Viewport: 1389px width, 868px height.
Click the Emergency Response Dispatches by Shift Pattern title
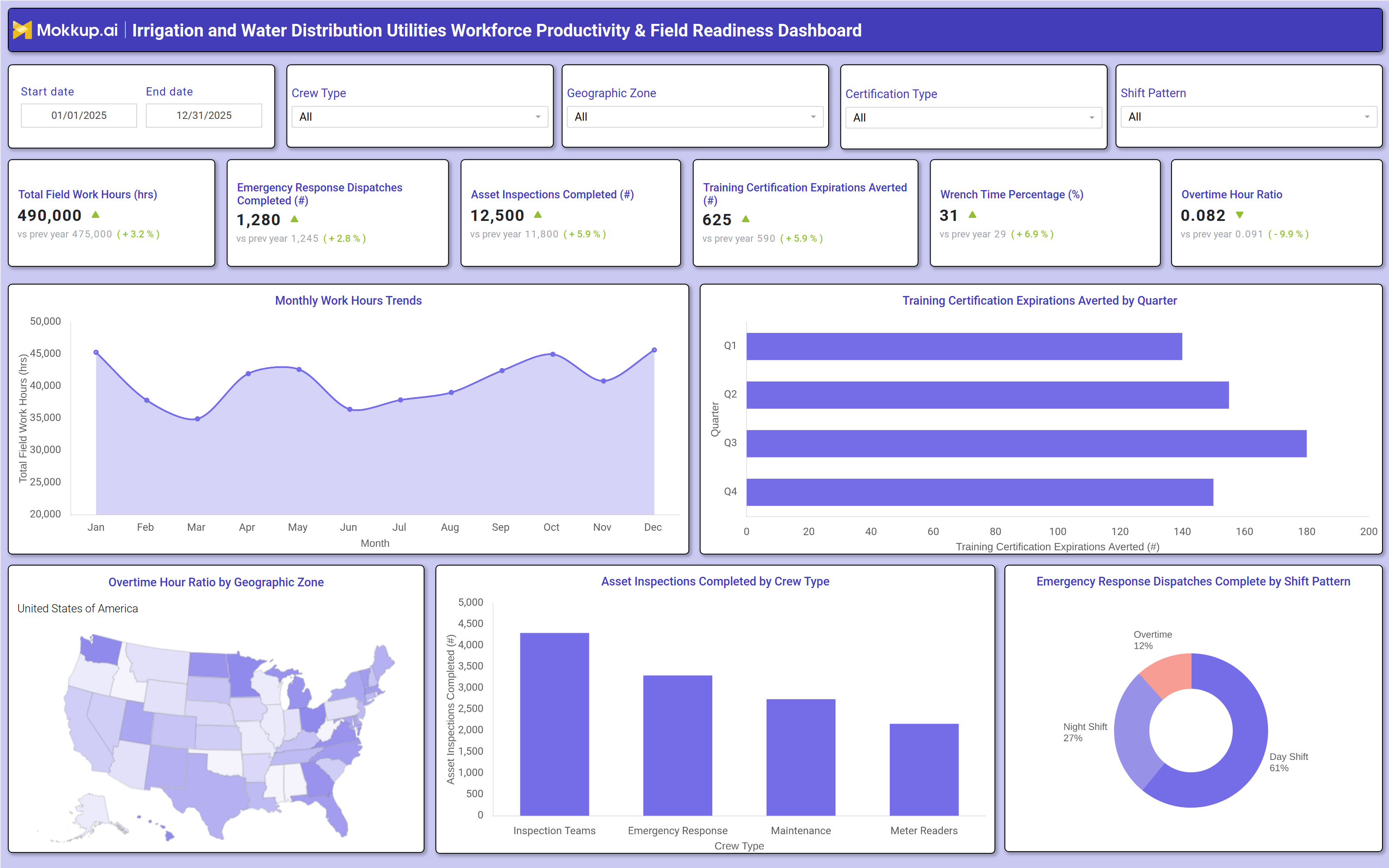point(1193,582)
